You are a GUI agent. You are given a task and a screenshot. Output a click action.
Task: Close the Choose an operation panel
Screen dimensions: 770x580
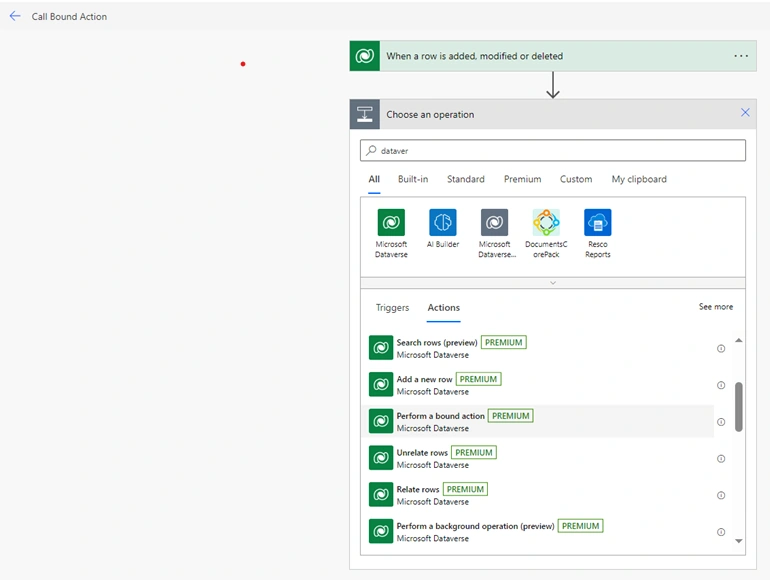745,112
